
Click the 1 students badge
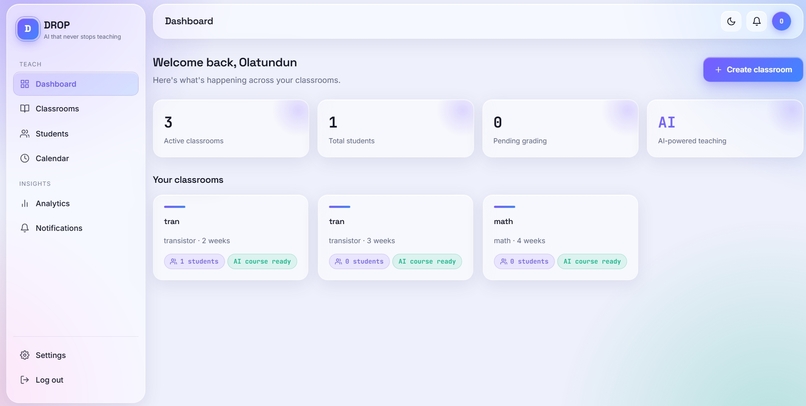pos(194,262)
